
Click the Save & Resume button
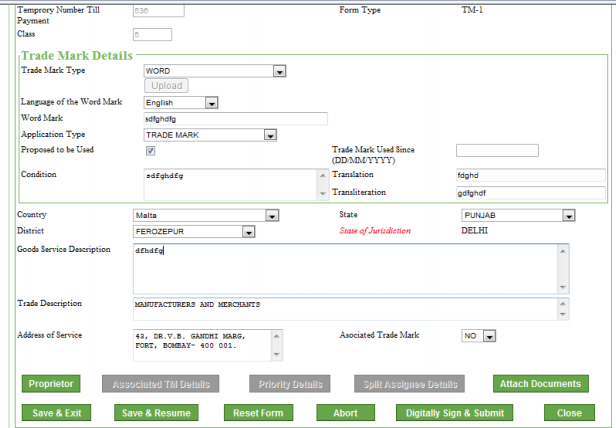coord(156,413)
